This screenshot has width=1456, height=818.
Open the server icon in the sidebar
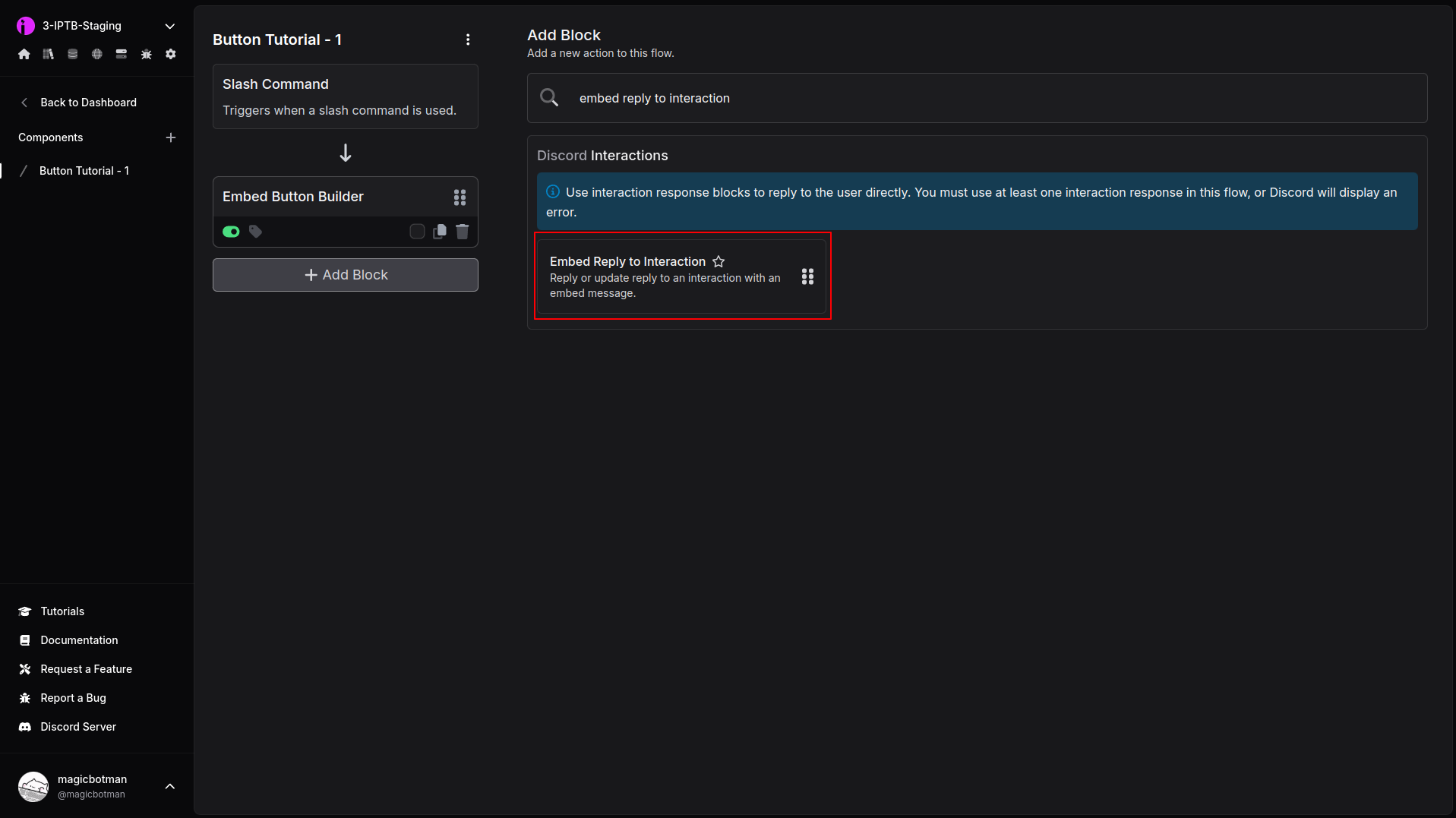122,54
